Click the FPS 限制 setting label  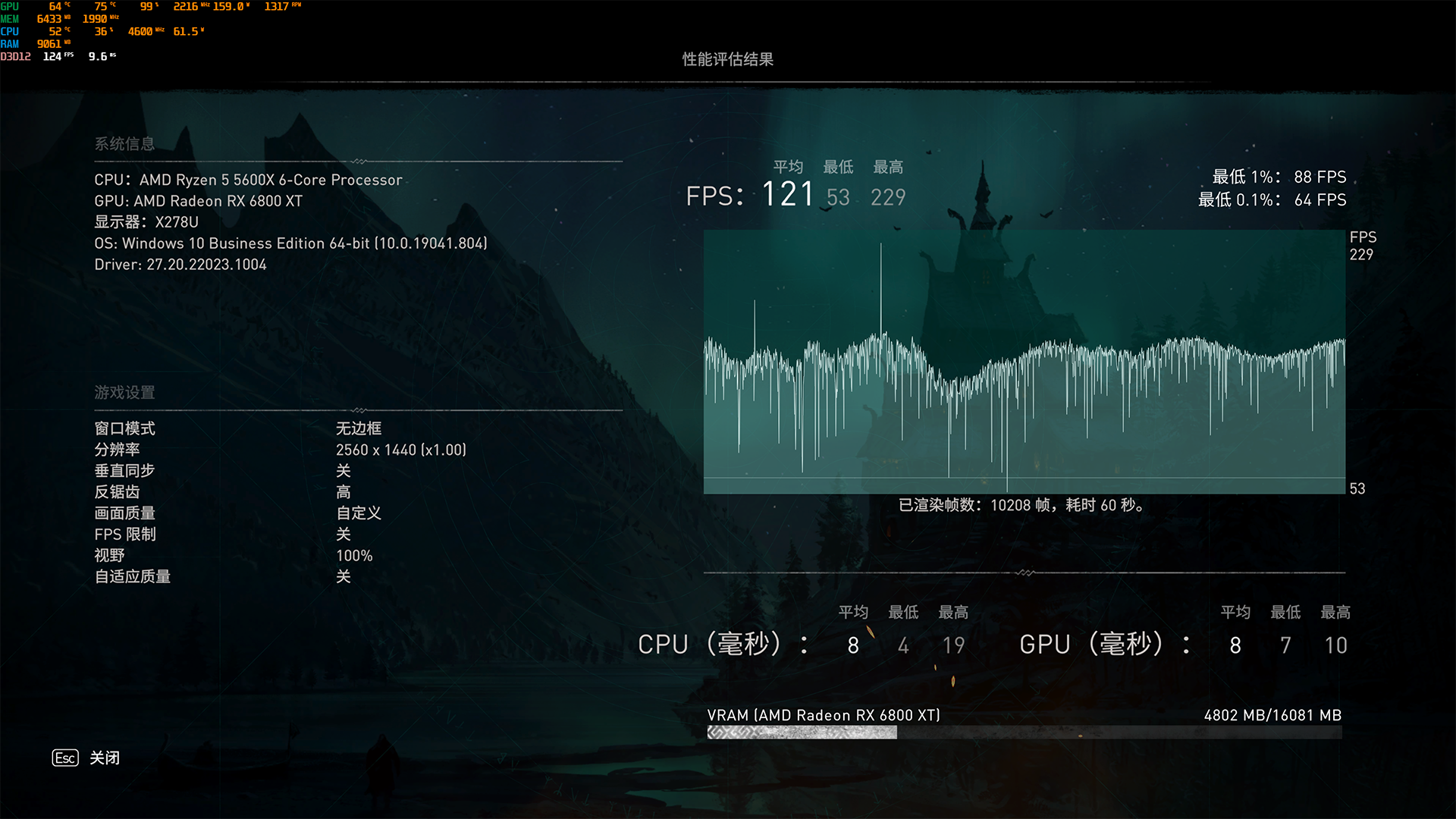(125, 535)
